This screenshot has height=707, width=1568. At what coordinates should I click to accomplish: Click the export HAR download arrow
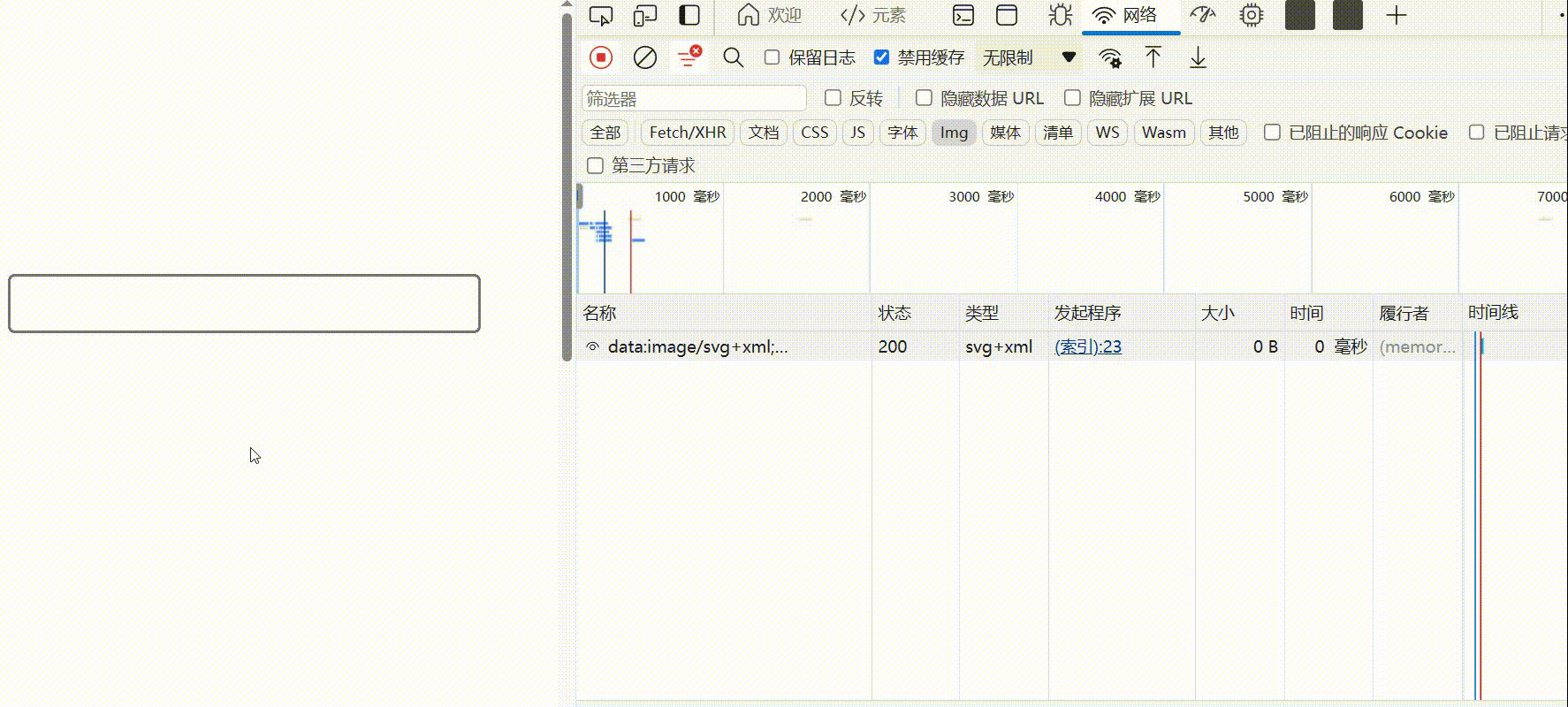click(x=1198, y=57)
